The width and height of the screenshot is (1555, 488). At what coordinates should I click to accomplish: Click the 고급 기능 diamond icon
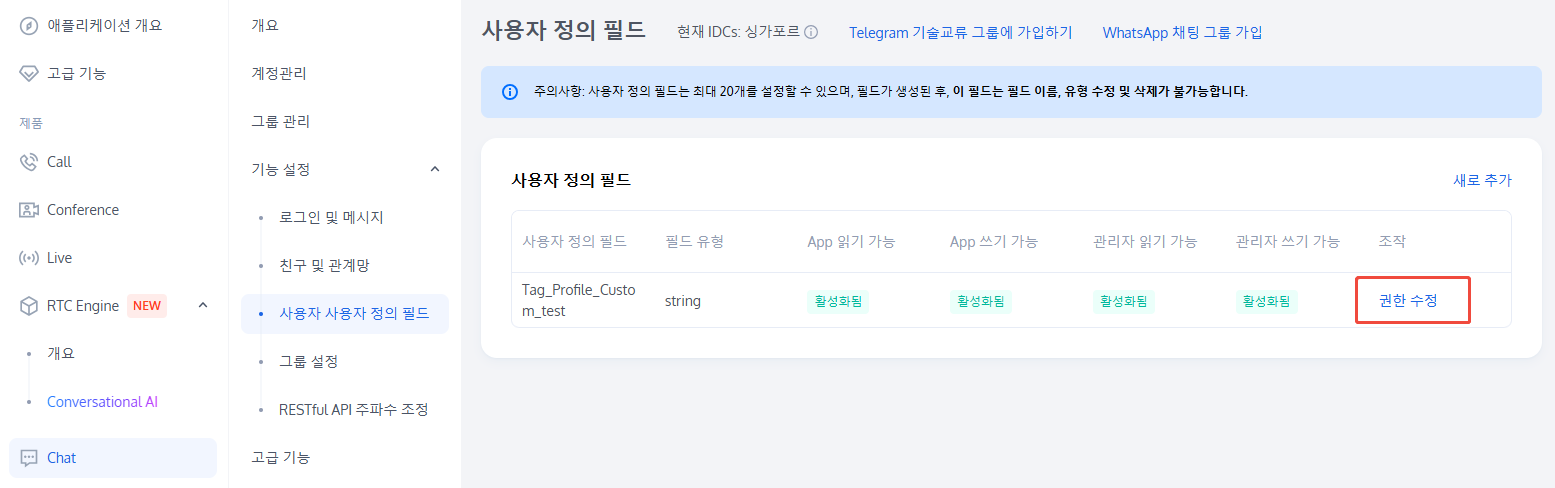pos(29,73)
